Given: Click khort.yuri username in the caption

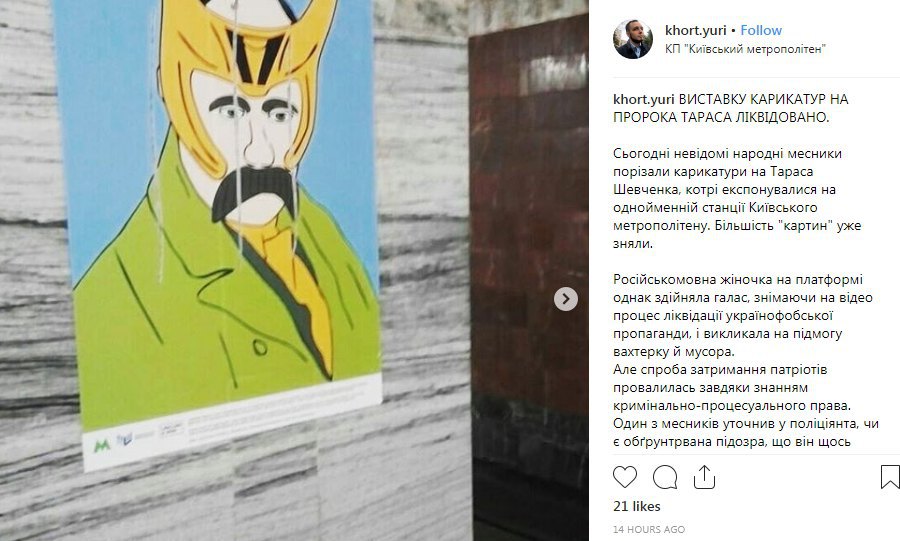Looking at the screenshot, I should tap(643, 99).
